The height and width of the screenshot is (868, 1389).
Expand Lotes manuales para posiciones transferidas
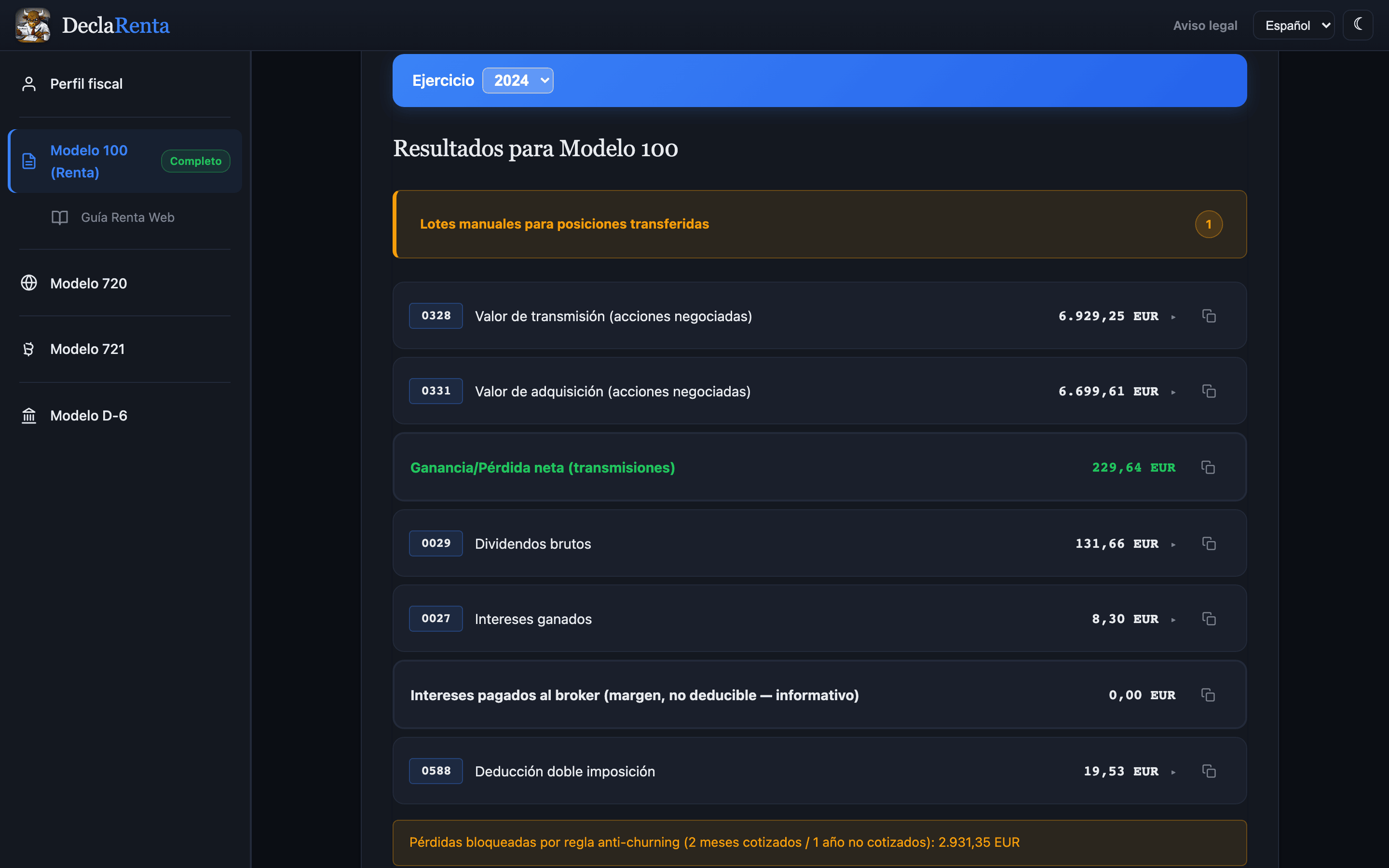click(x=819, y=224)
